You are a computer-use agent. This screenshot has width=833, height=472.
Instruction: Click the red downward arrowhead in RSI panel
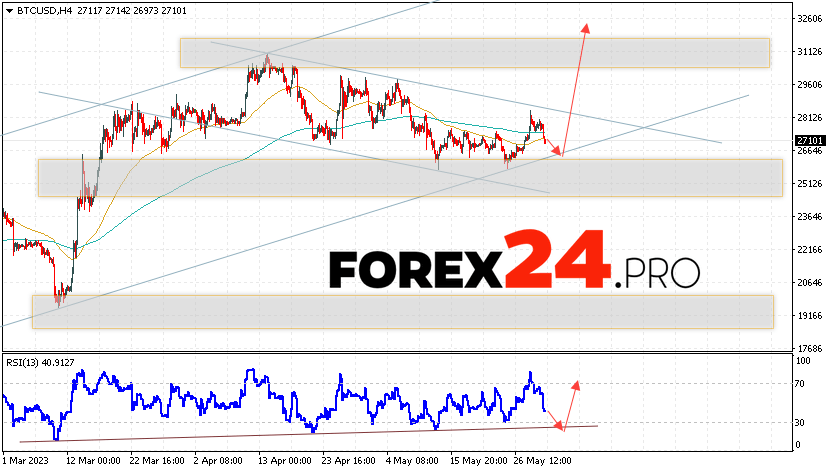click(560, 427)
